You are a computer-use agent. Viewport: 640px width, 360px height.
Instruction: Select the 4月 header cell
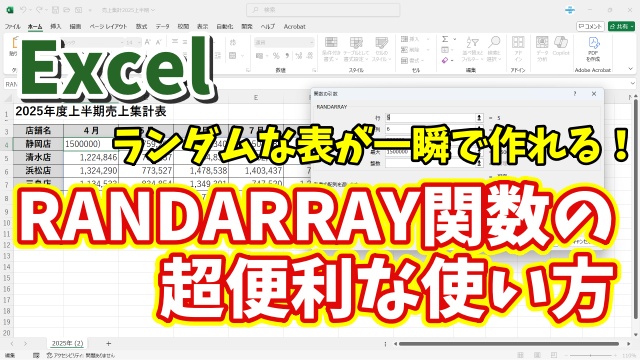(x=91, y=131)
